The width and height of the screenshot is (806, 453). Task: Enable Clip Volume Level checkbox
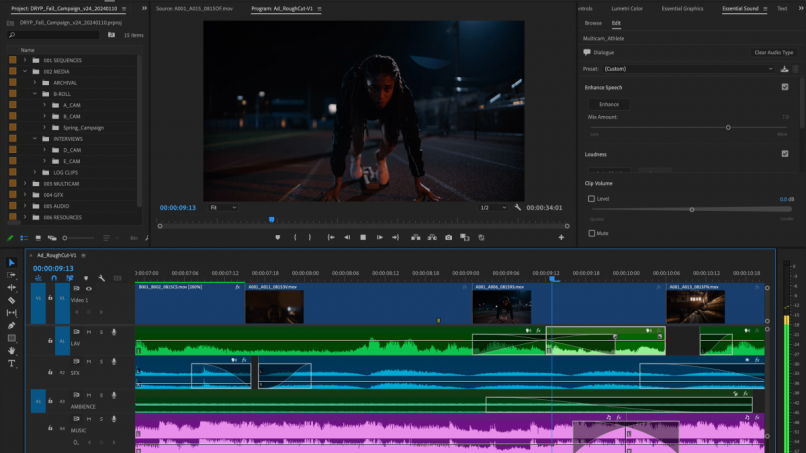click(x=591, y=198)
